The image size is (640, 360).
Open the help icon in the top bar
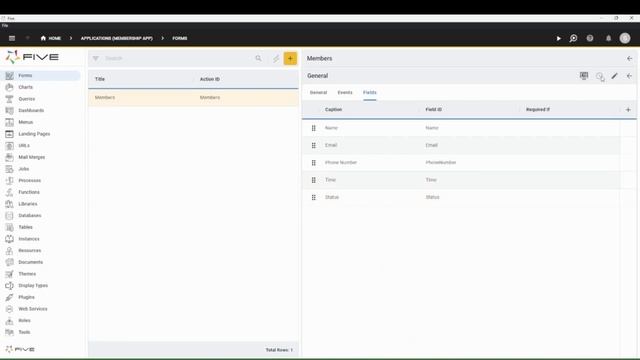[x=590, y=38]
